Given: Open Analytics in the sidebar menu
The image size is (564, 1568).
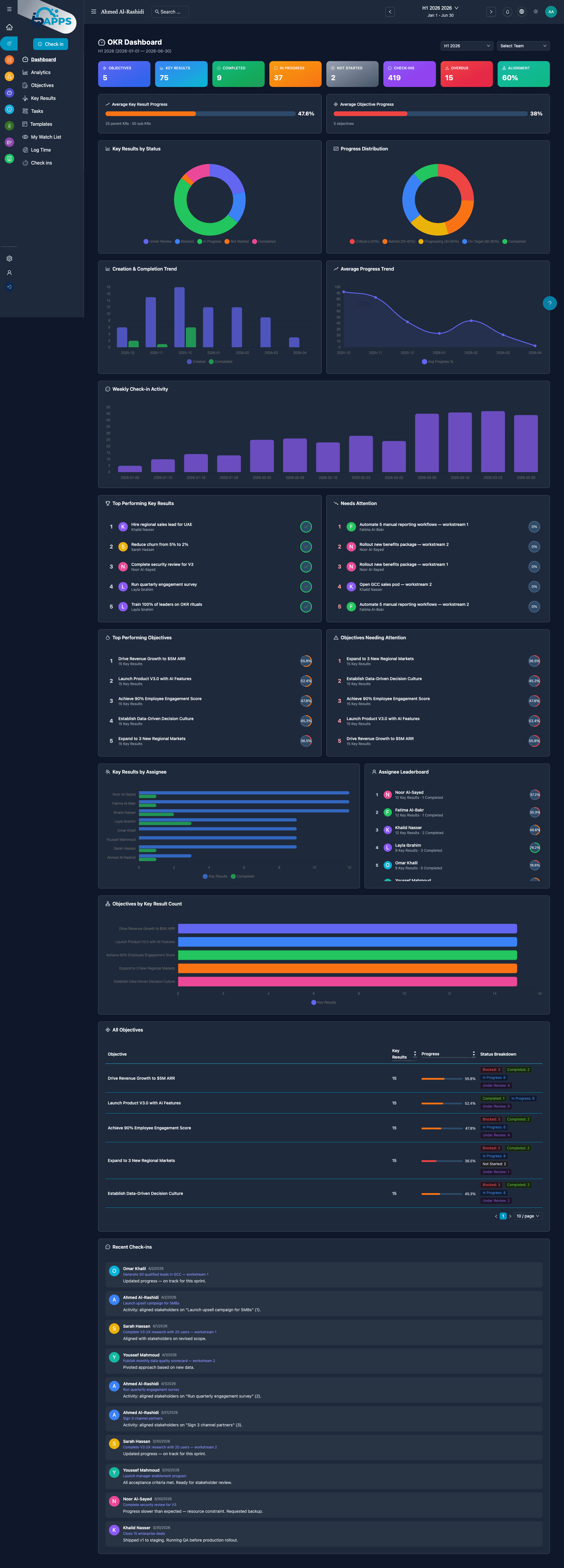Looking at the screenshot, I should tap(41, 73).
